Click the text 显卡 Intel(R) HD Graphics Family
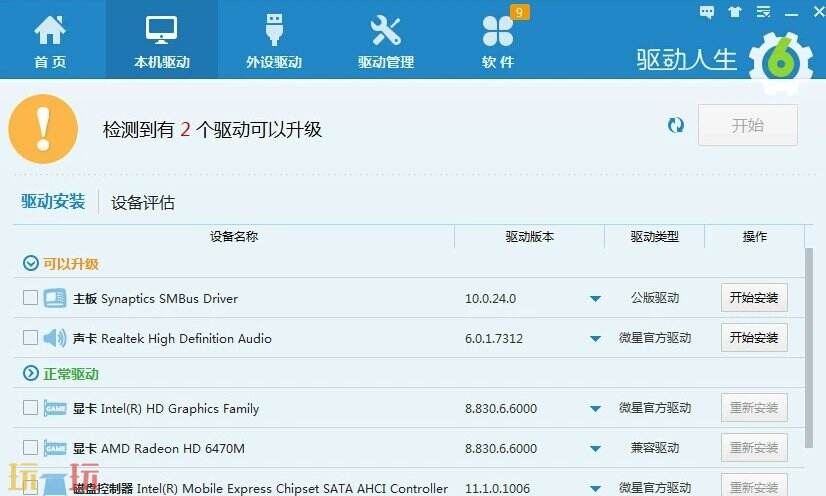Image resolution: width=826 pixels, height=496 pixels. pyautogui.click(x=166, y=409)
